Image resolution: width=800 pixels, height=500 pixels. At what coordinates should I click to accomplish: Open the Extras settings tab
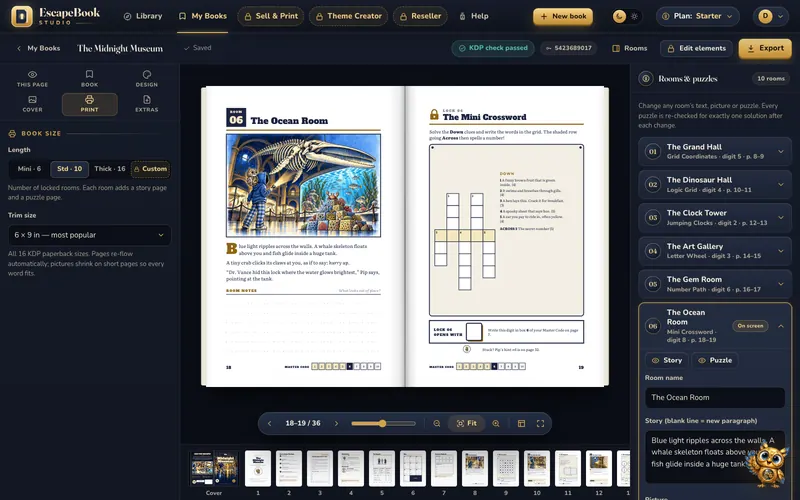tap(146, 104)
